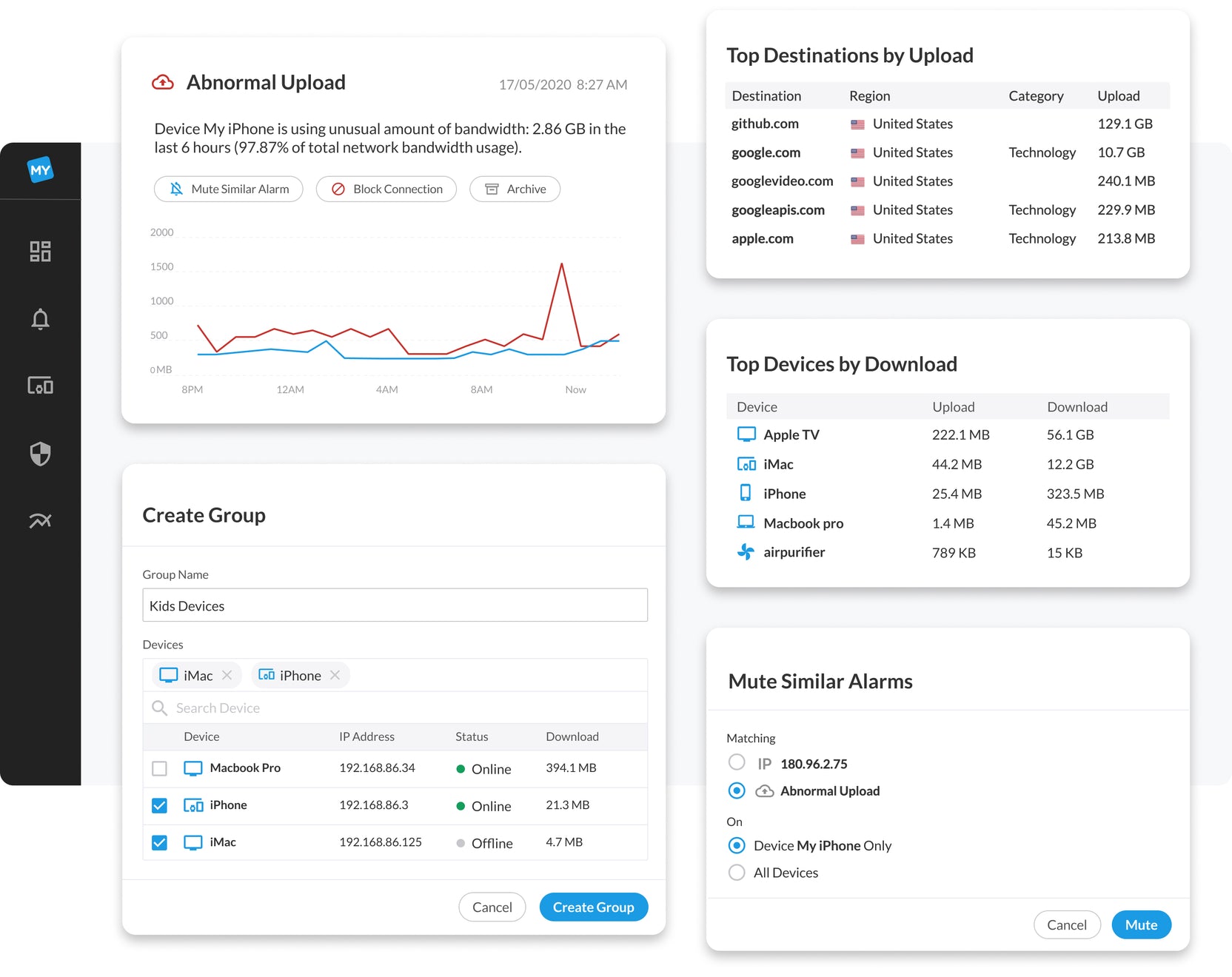Remove iMac chip from selected devices

point(227,675)
